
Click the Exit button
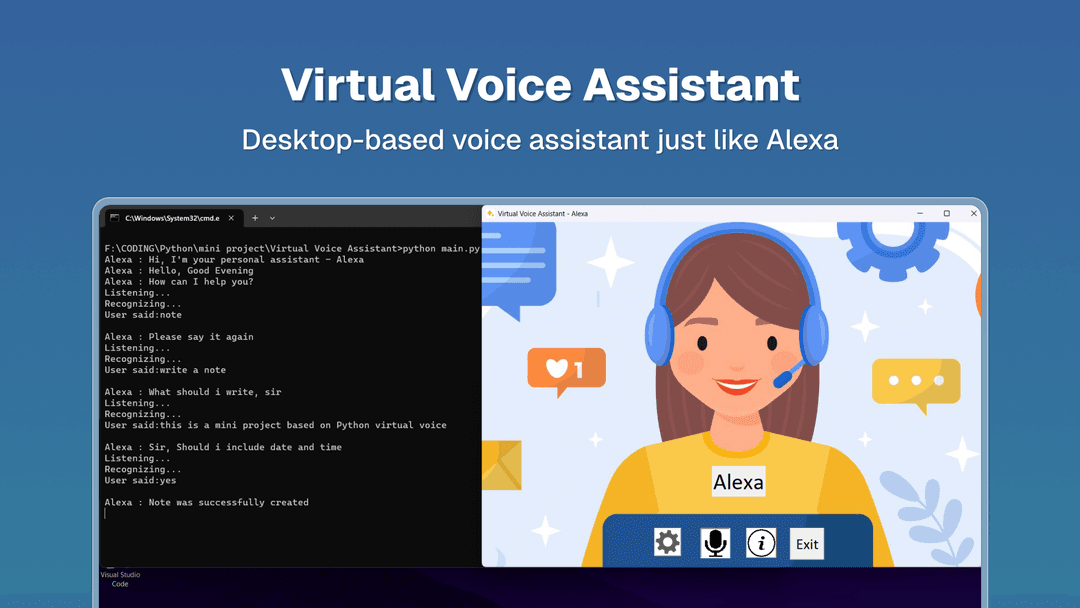806,541
